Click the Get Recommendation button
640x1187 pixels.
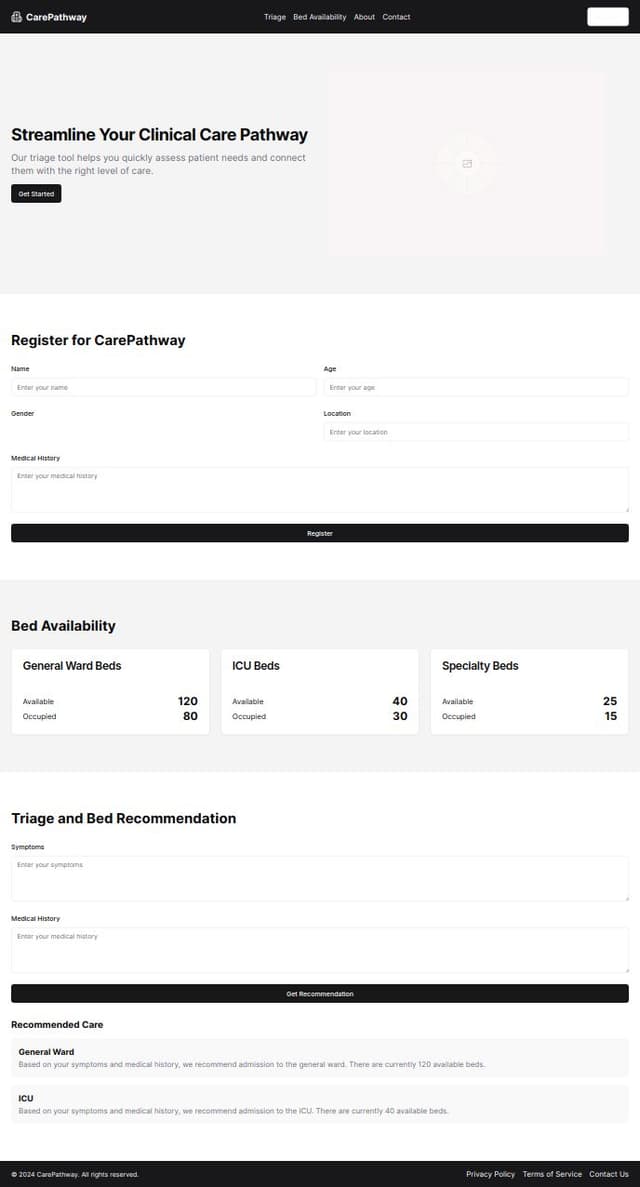[320, 993]
